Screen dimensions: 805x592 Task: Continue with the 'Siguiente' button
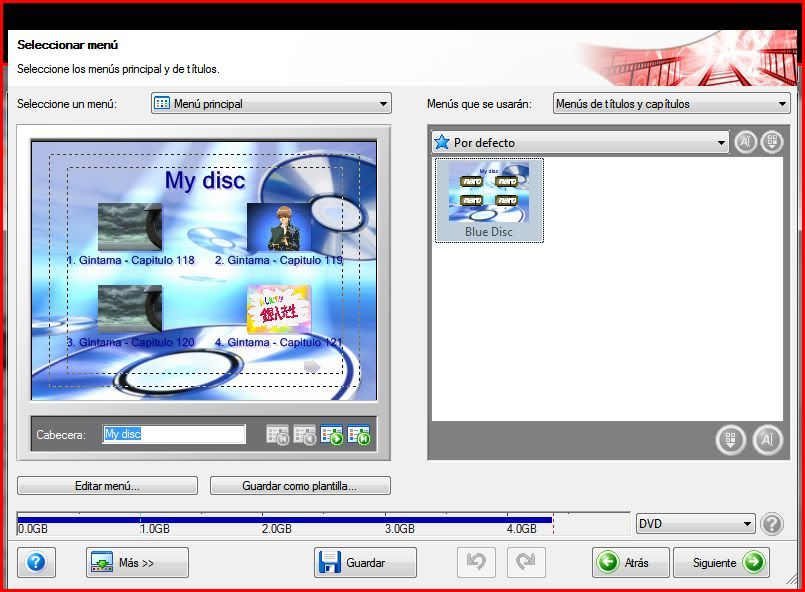pyautogui.click(x=721, y=562)
